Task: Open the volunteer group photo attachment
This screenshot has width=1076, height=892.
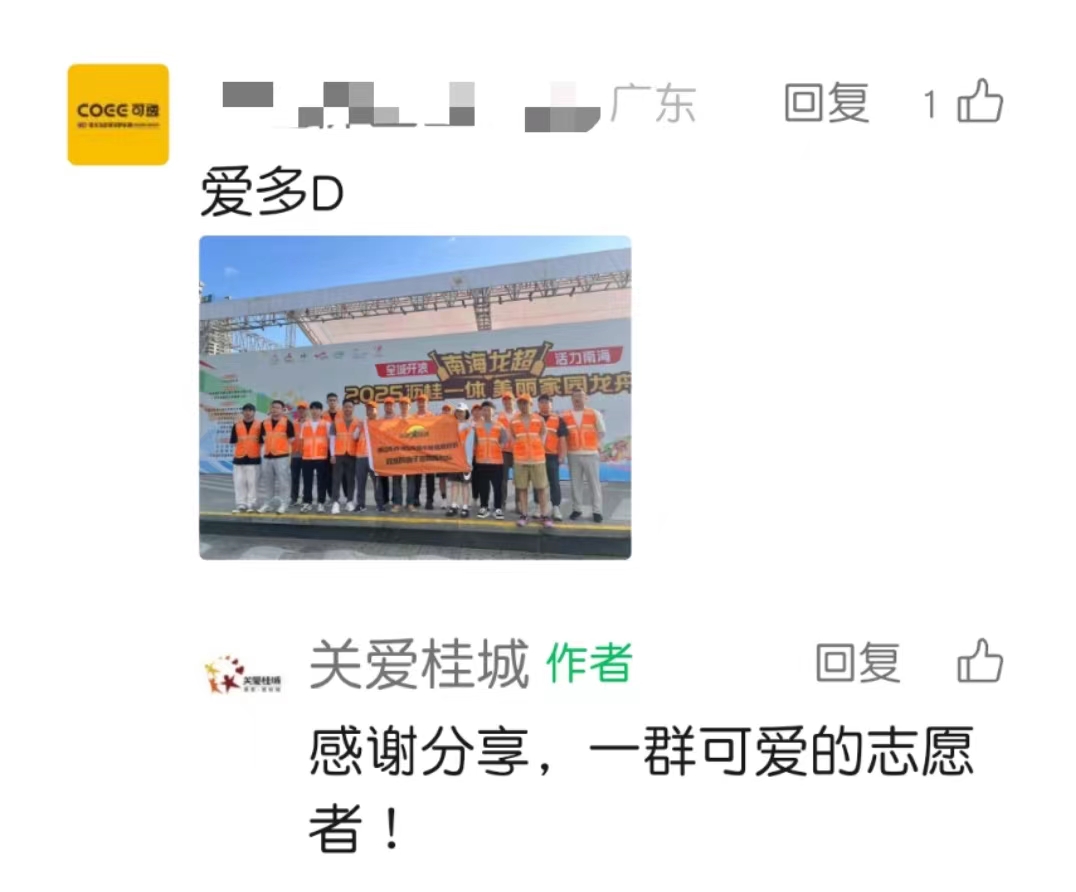Action: coord(415,397)
